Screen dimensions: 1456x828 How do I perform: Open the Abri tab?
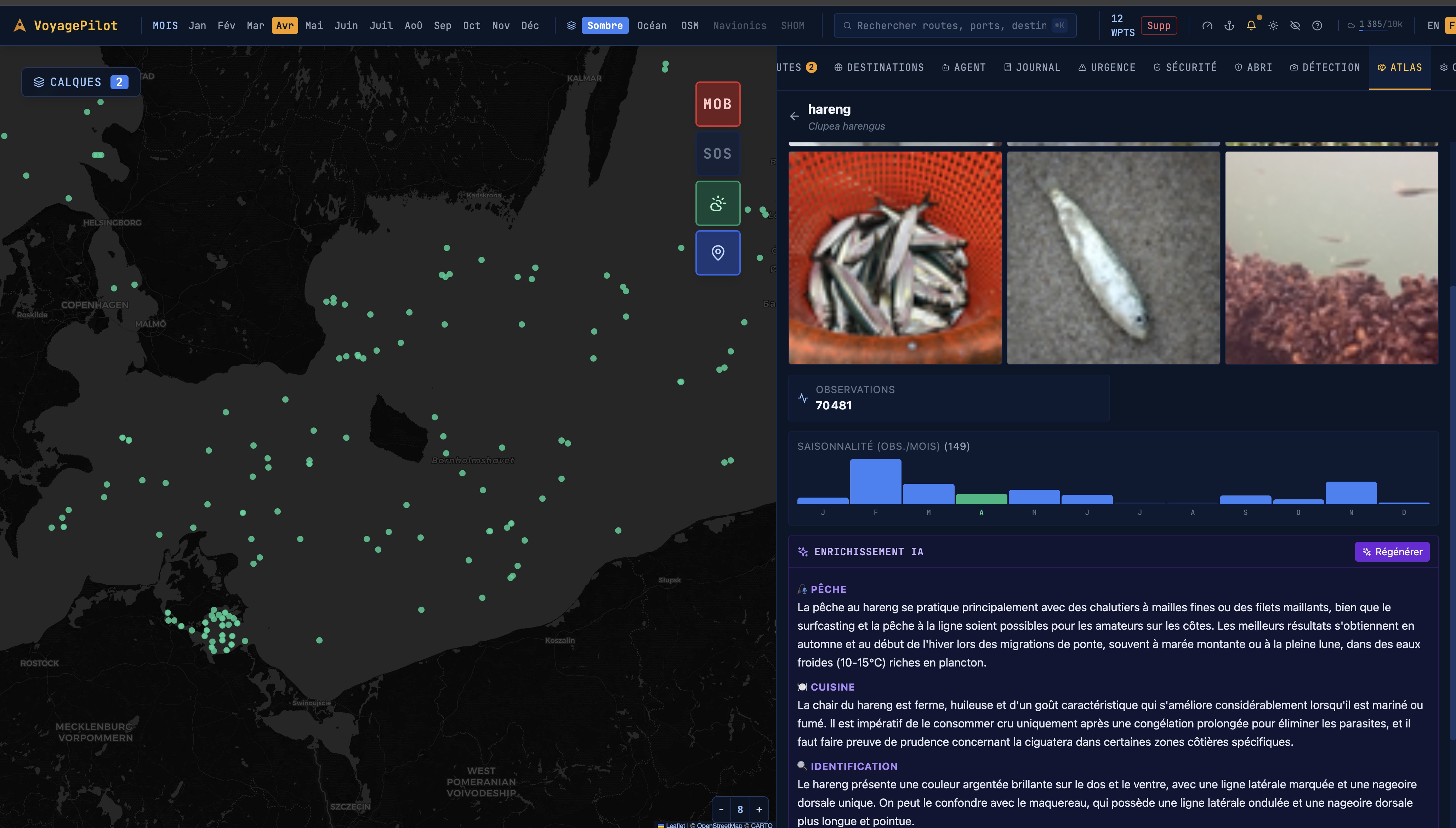tap(1253, 67)
